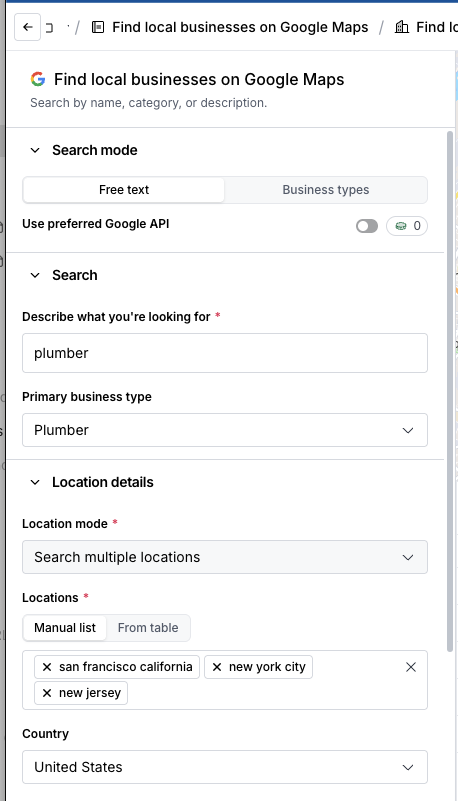Select the From table tab
The image size is (458, 801).
coord(148,628)
